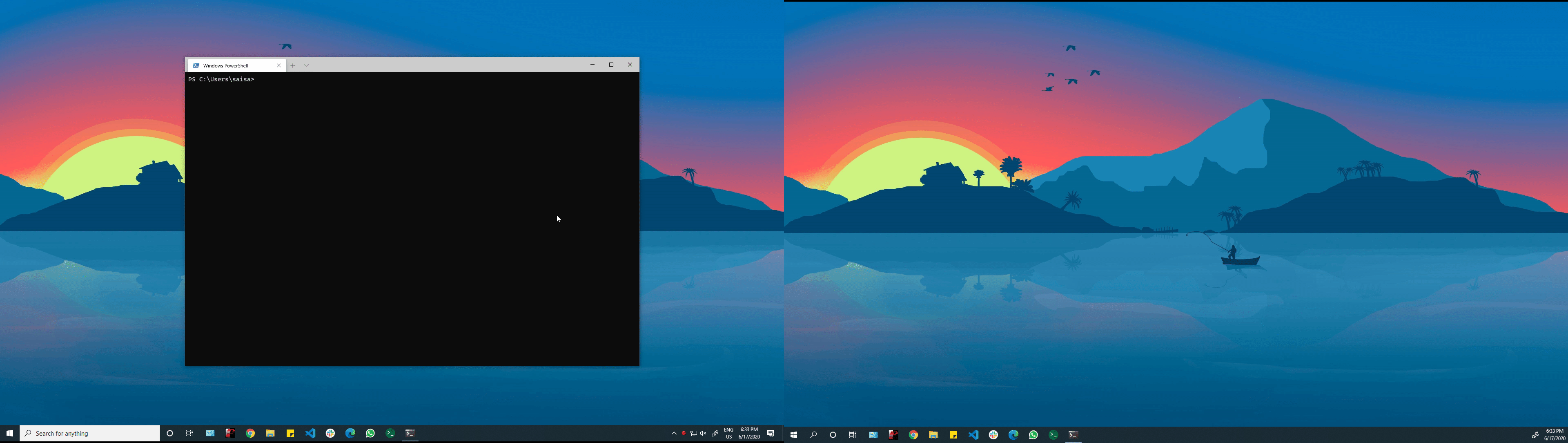
Task: Click inside the PowerShell terminal pane
Action: tap(412, 219)
